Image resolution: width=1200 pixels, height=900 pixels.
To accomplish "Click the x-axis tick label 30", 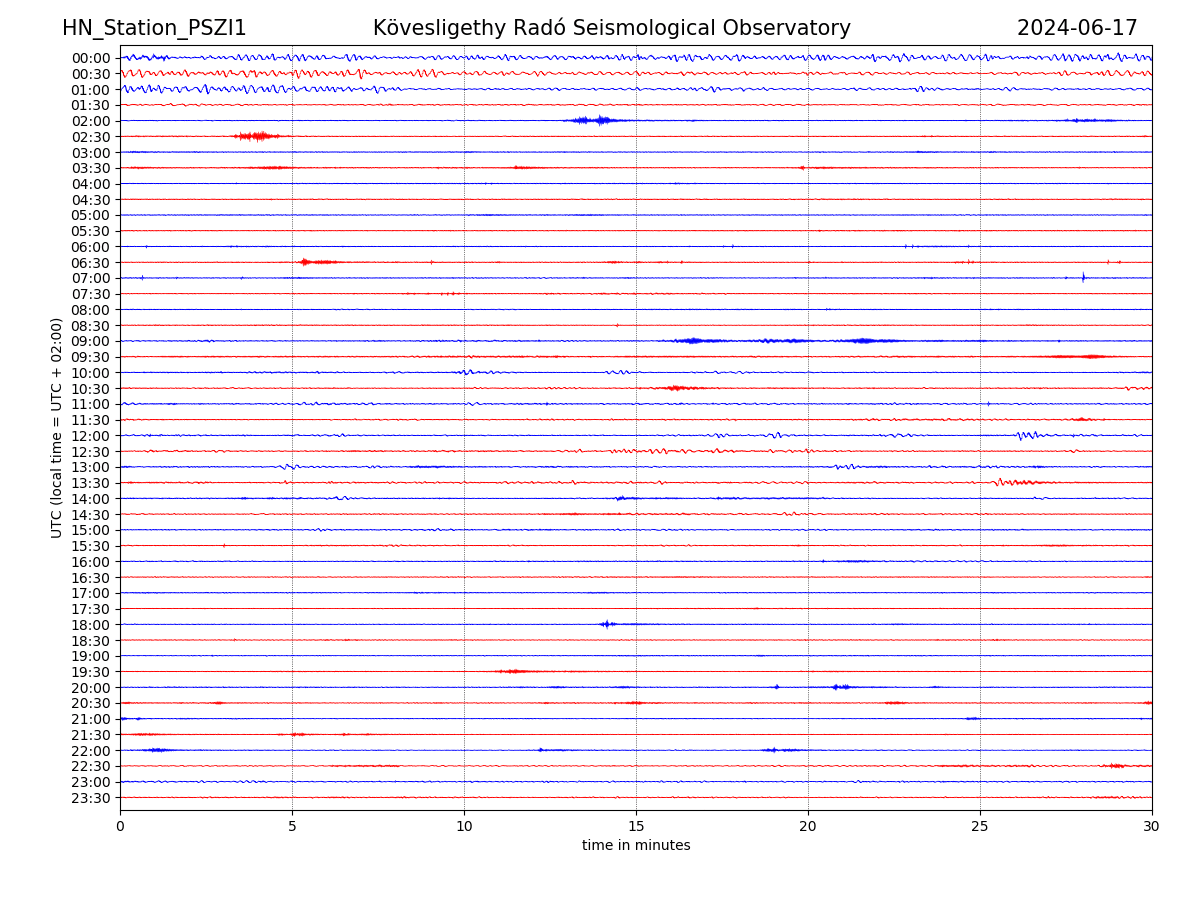I will tap(1152, 827).
